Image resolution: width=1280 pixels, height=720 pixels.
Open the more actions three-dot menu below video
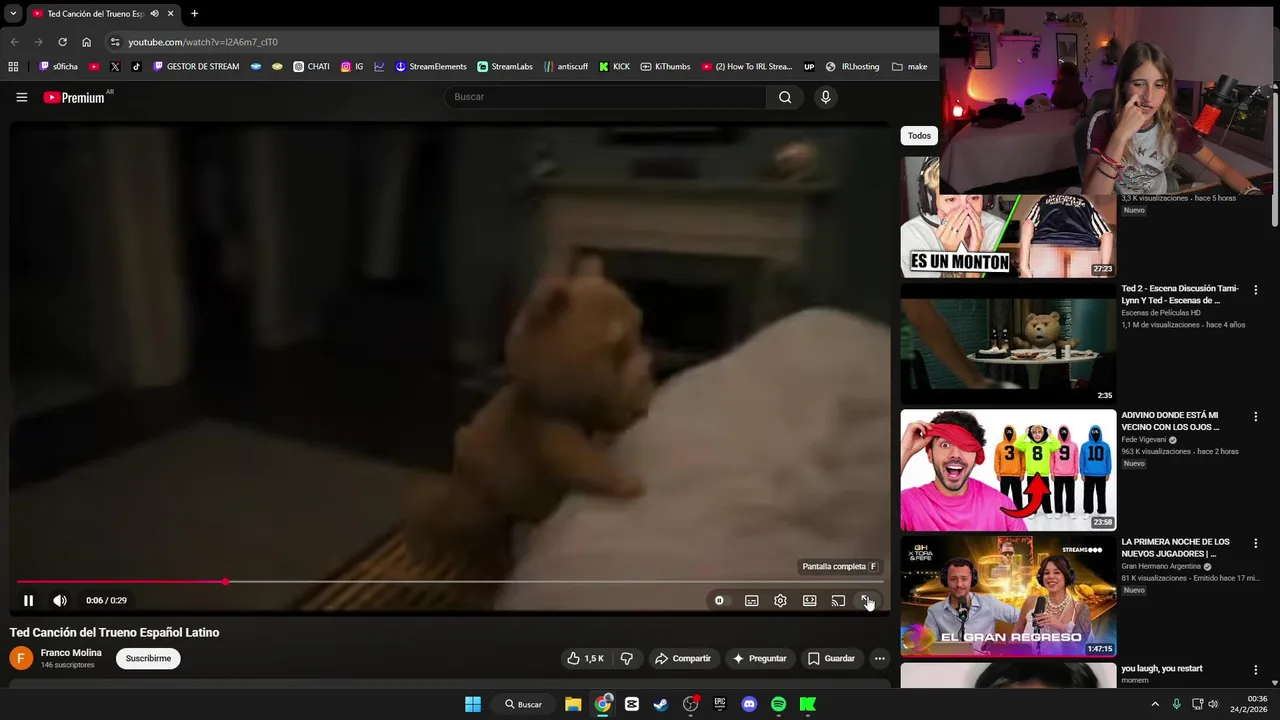point(879,658)
